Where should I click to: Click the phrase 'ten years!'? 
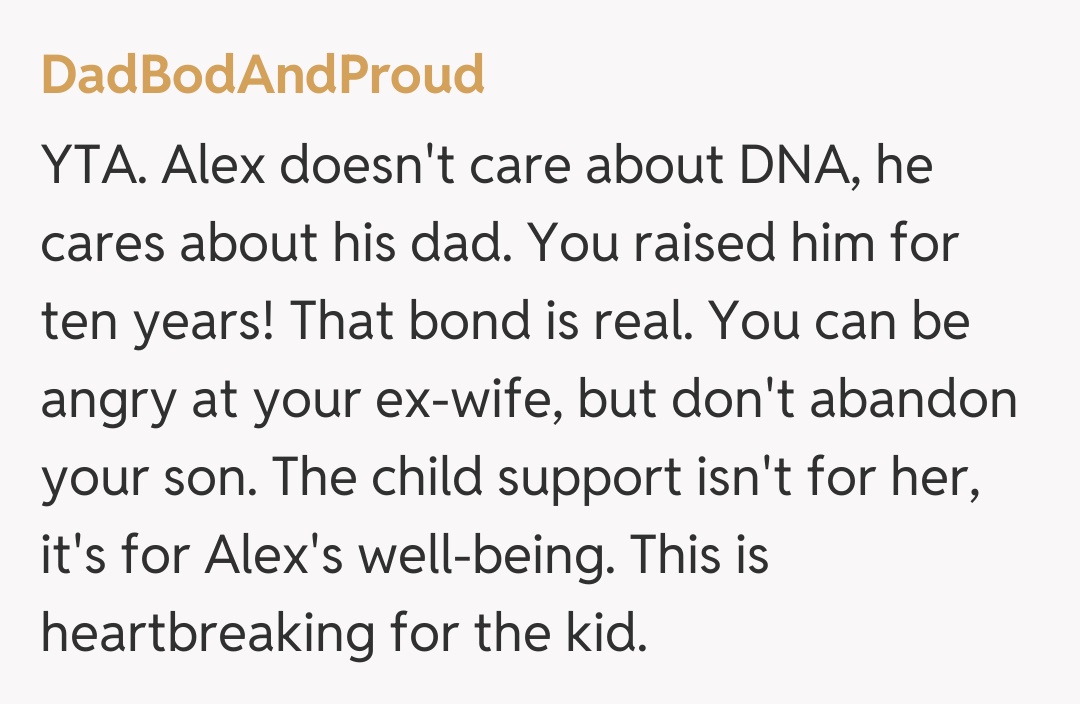click(x=148, y=323)
